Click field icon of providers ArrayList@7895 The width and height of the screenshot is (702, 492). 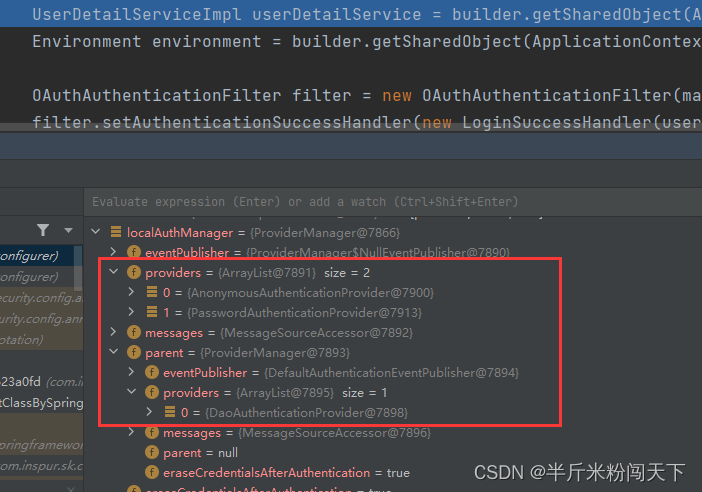152,392
